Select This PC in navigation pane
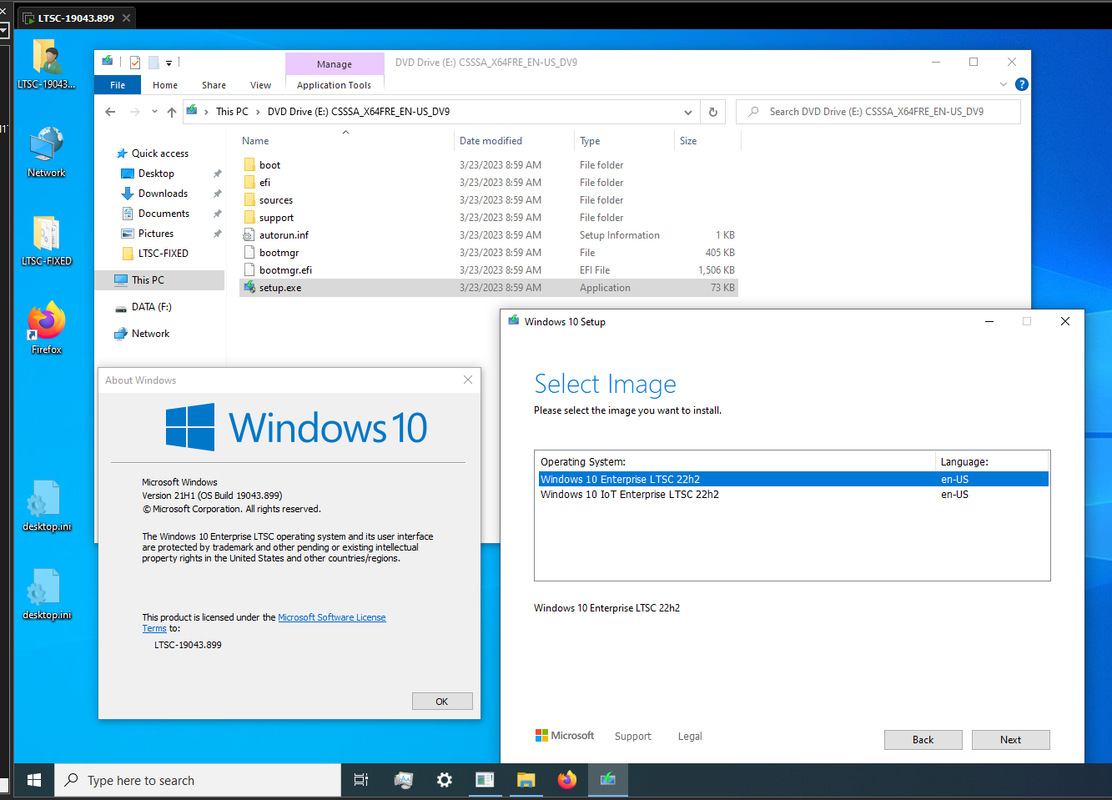Screen dimensions: 1112x800 point(160,280)
